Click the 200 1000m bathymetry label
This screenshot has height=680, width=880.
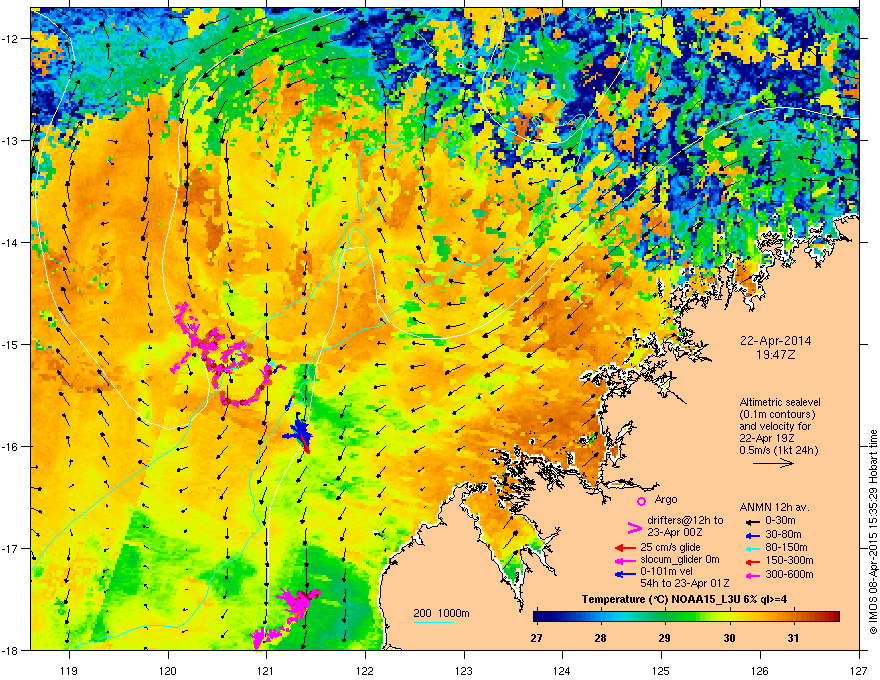(x=441, y=613)
